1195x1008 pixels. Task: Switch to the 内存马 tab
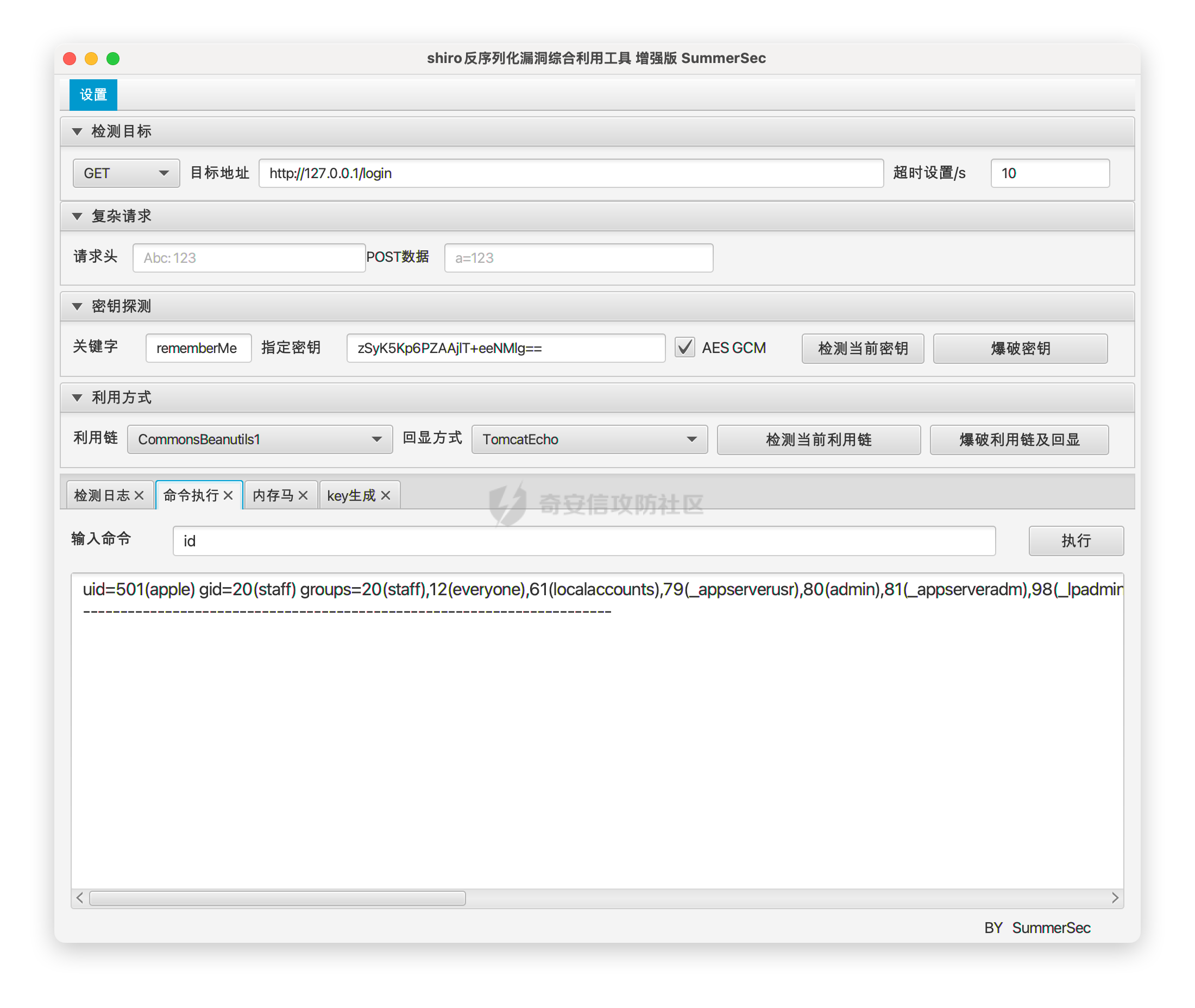(x=273, y=495)
